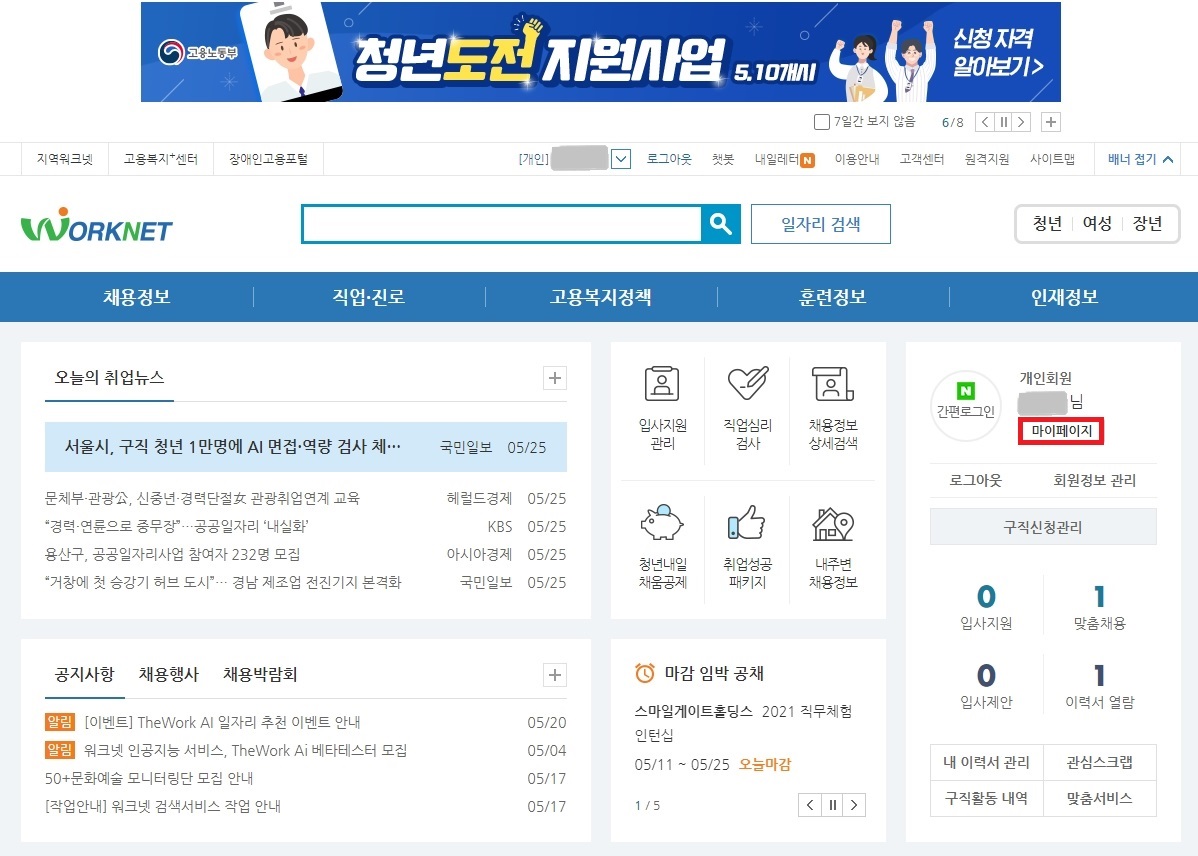Go to next 마감 임박 공채 item

pyautogui.click(x=854, y=805)
